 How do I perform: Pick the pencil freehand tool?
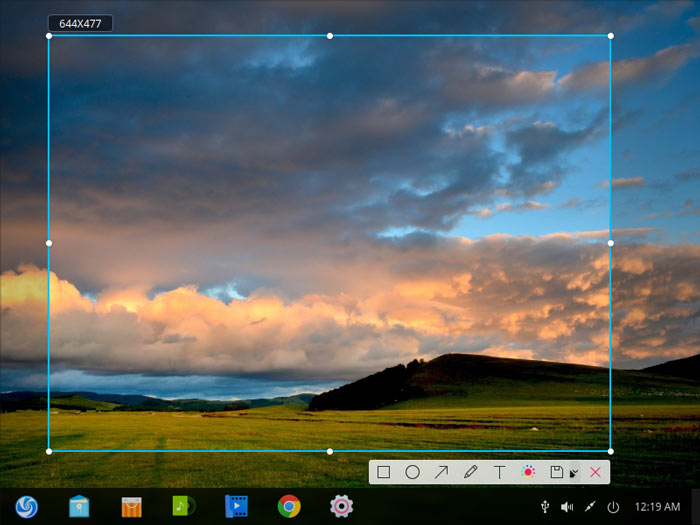pos(471,472)
